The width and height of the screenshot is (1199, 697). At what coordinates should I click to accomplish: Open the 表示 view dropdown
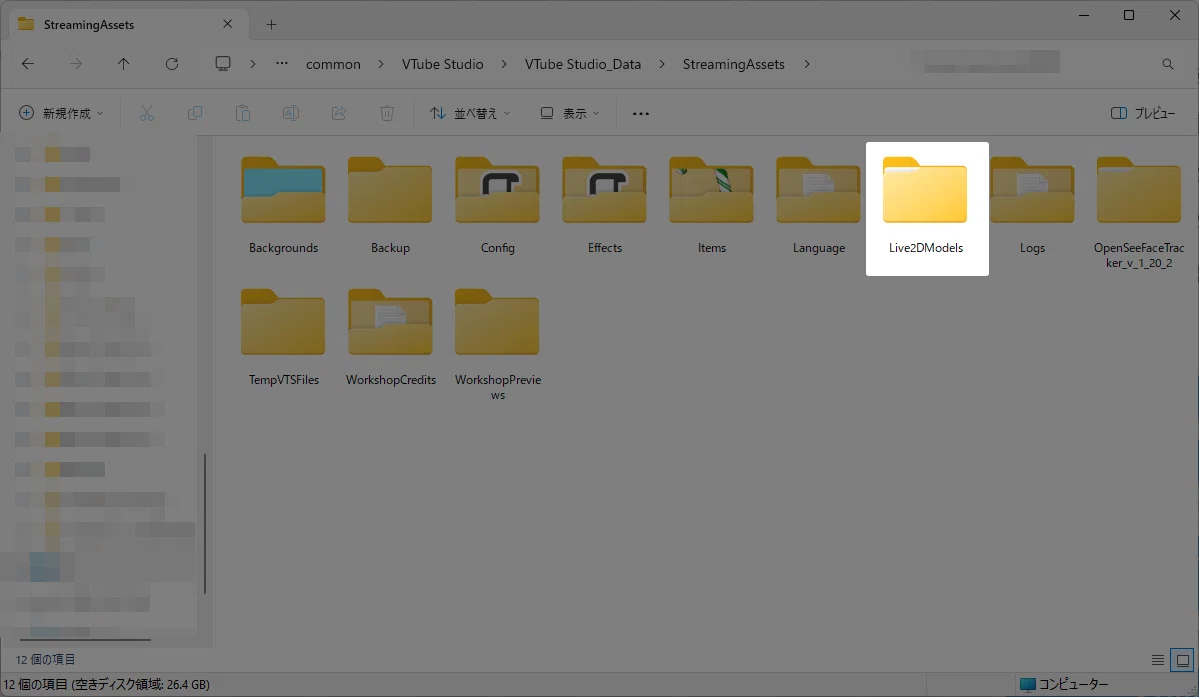point(570,113)
